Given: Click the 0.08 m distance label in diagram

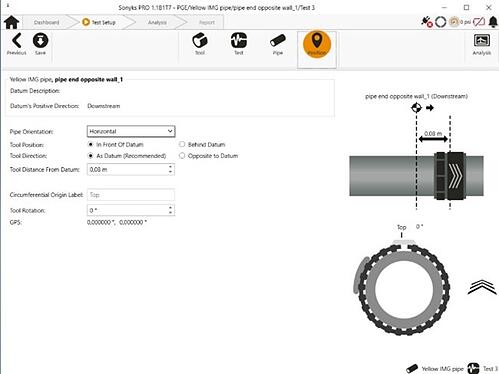Looking at the screenshot, I should [x=433, y=134].
